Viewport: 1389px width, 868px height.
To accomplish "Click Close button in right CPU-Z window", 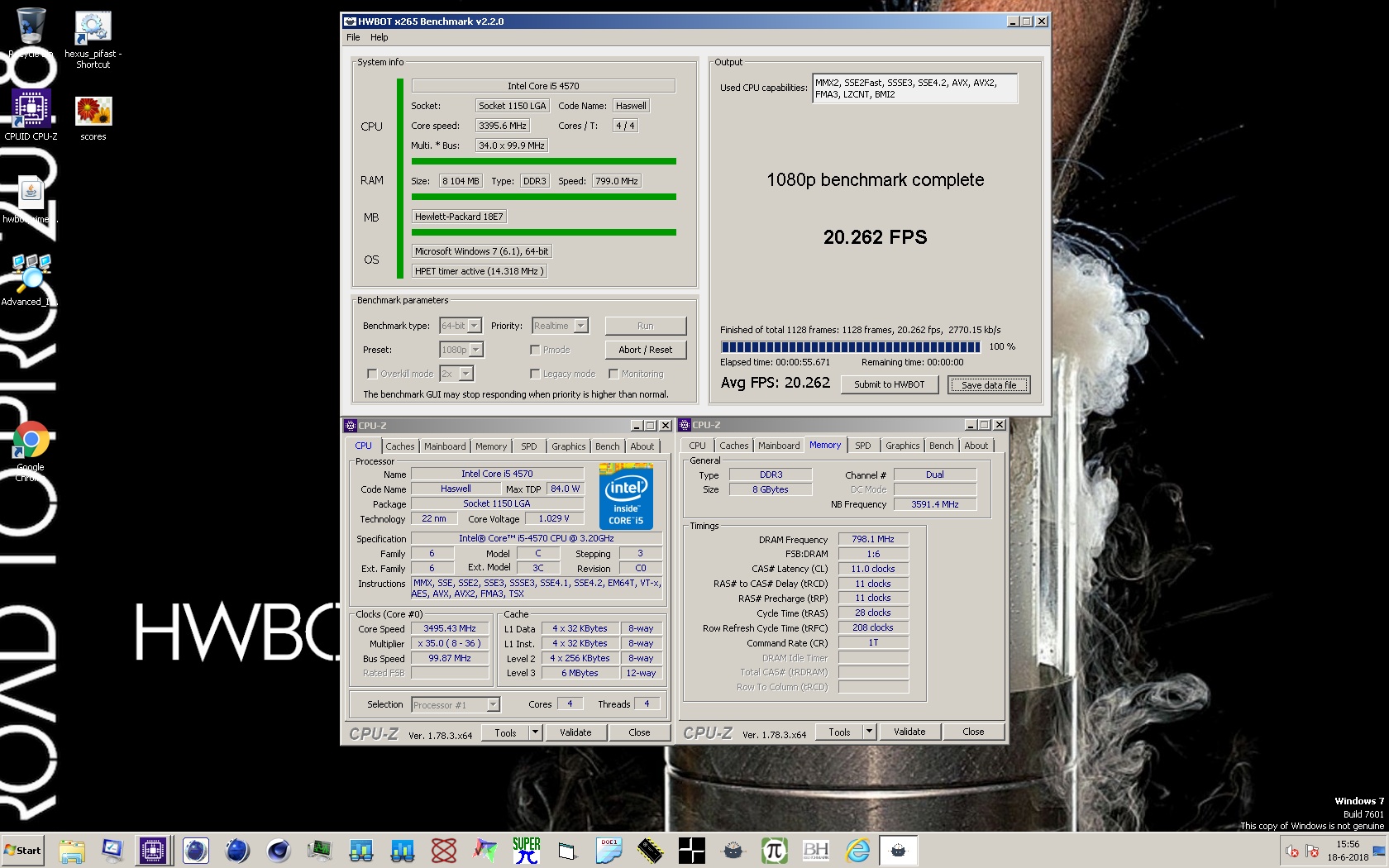I will point(973,732).
